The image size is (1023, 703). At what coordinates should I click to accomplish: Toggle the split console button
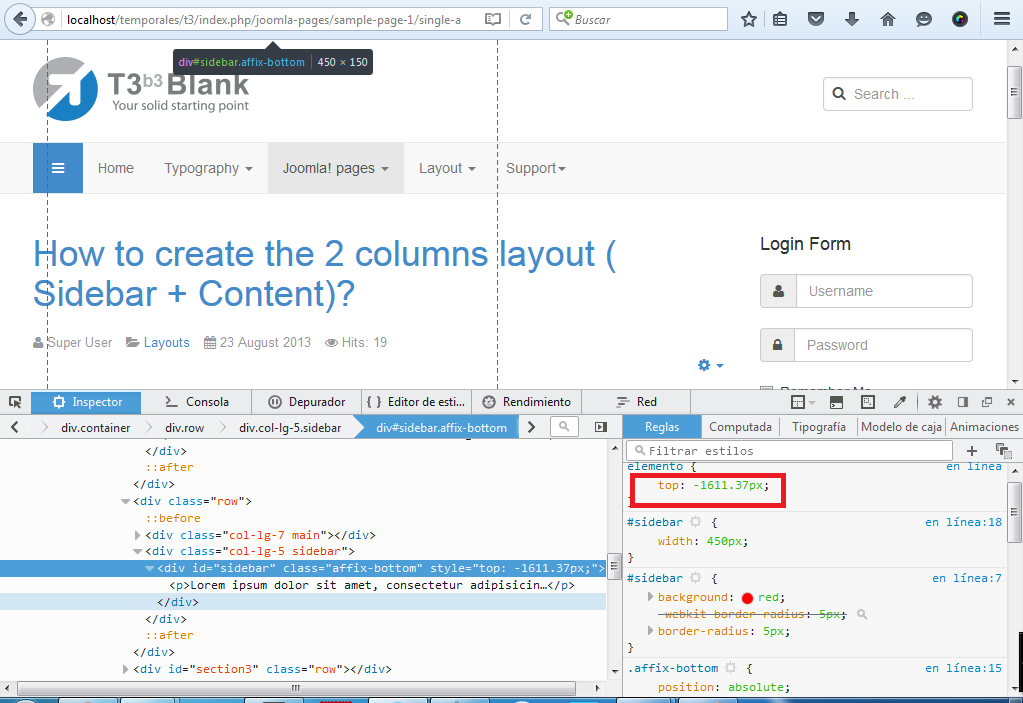(836, 402)
